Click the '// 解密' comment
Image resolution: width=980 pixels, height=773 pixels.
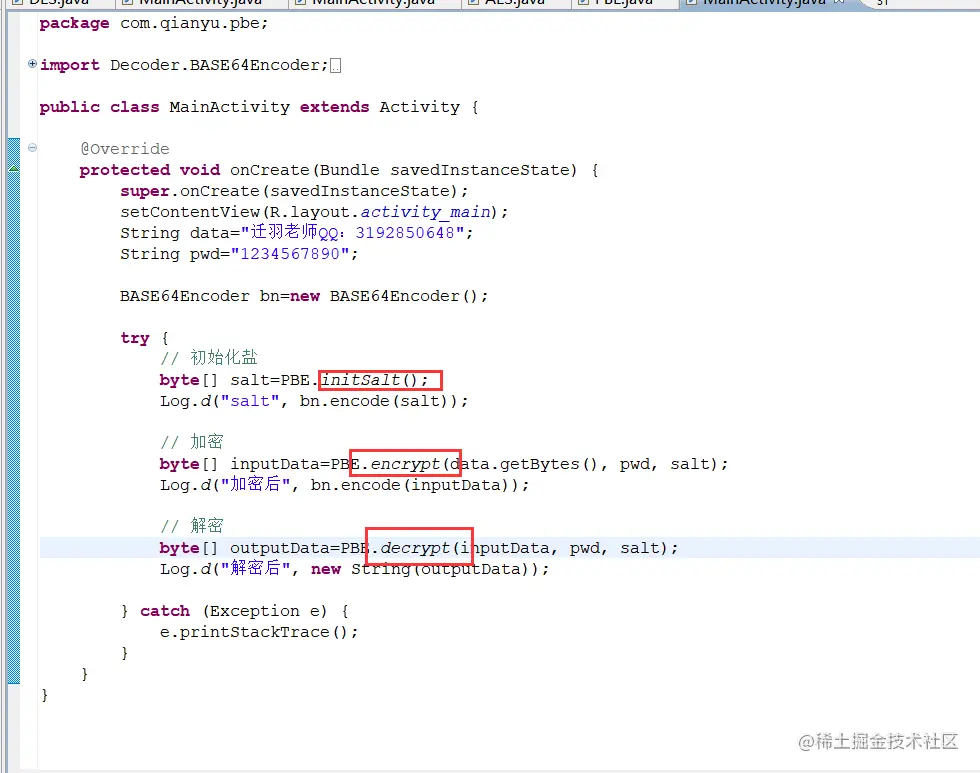click(x=192, y=526)
